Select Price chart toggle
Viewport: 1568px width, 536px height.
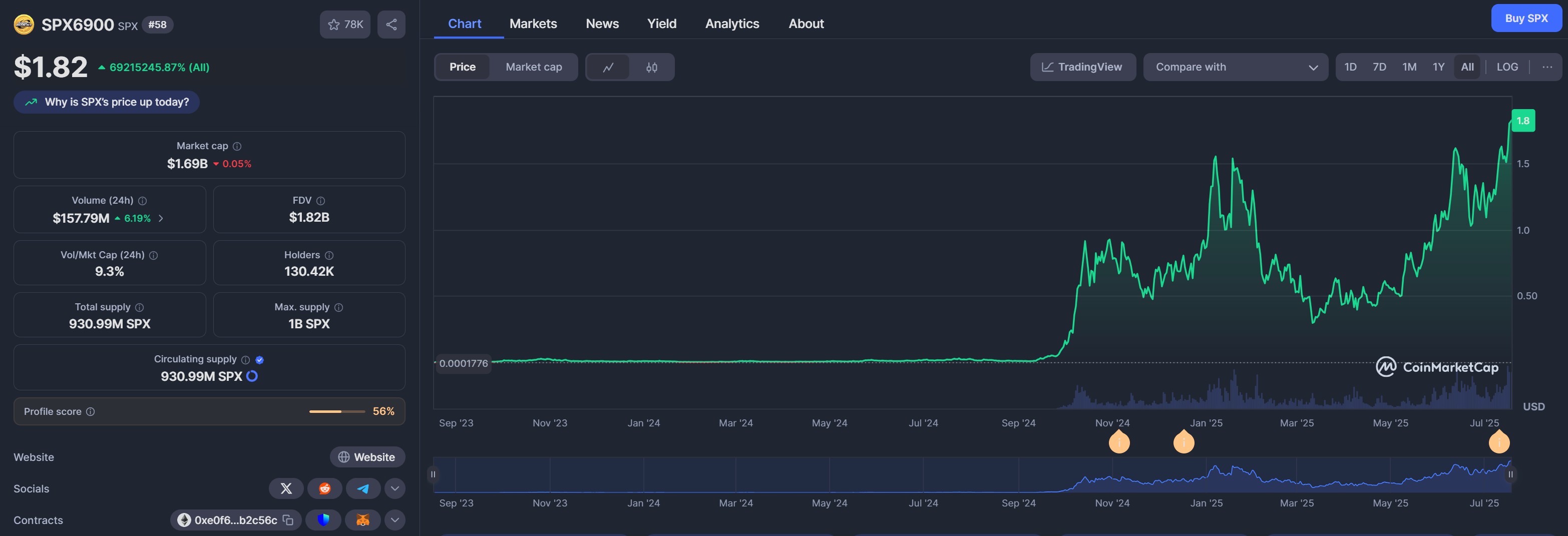click(463, 67)
